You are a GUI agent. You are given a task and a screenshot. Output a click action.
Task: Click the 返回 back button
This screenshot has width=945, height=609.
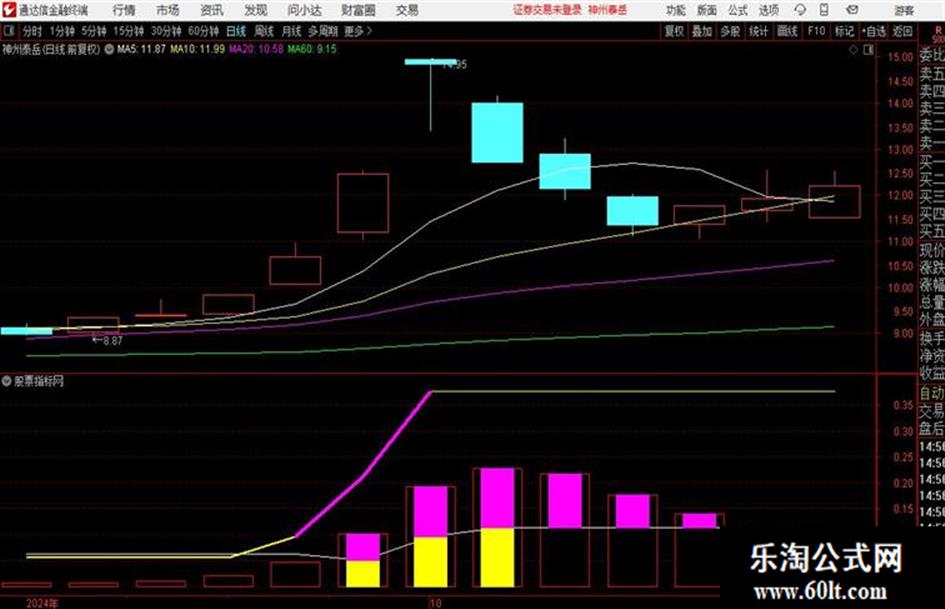coord(902,31)
